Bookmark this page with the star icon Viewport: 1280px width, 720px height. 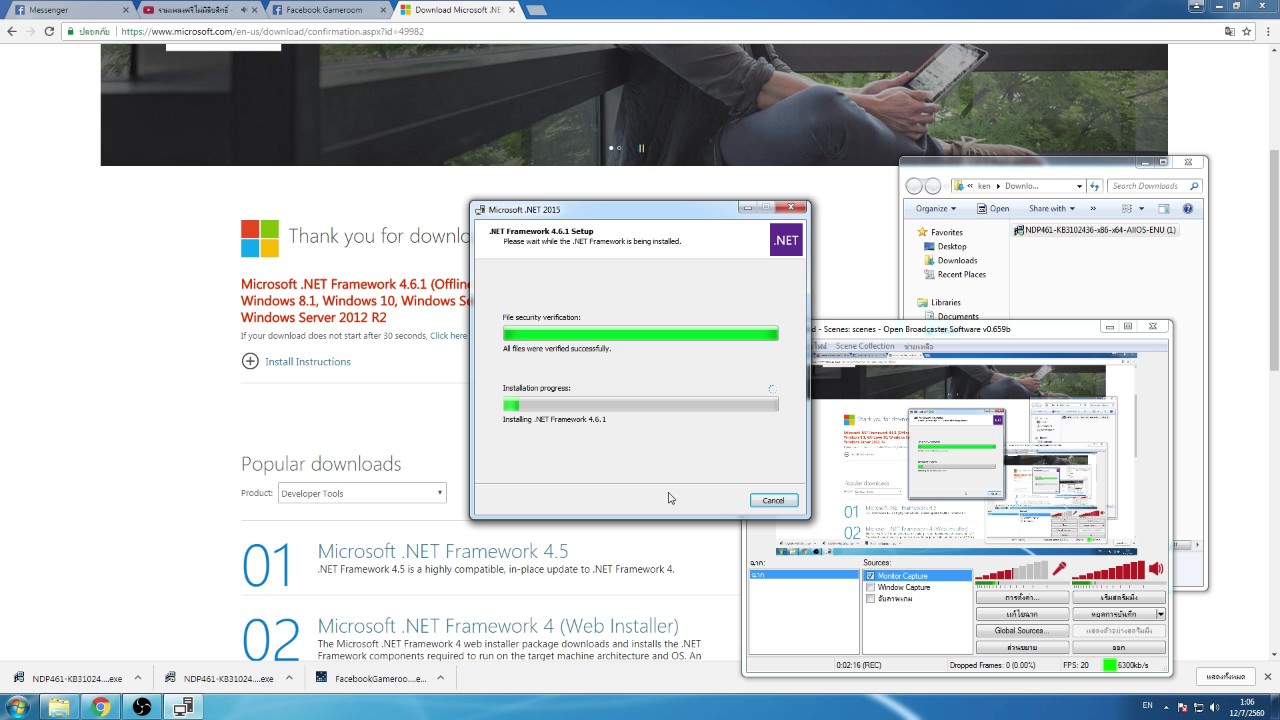click(1246, 31)
